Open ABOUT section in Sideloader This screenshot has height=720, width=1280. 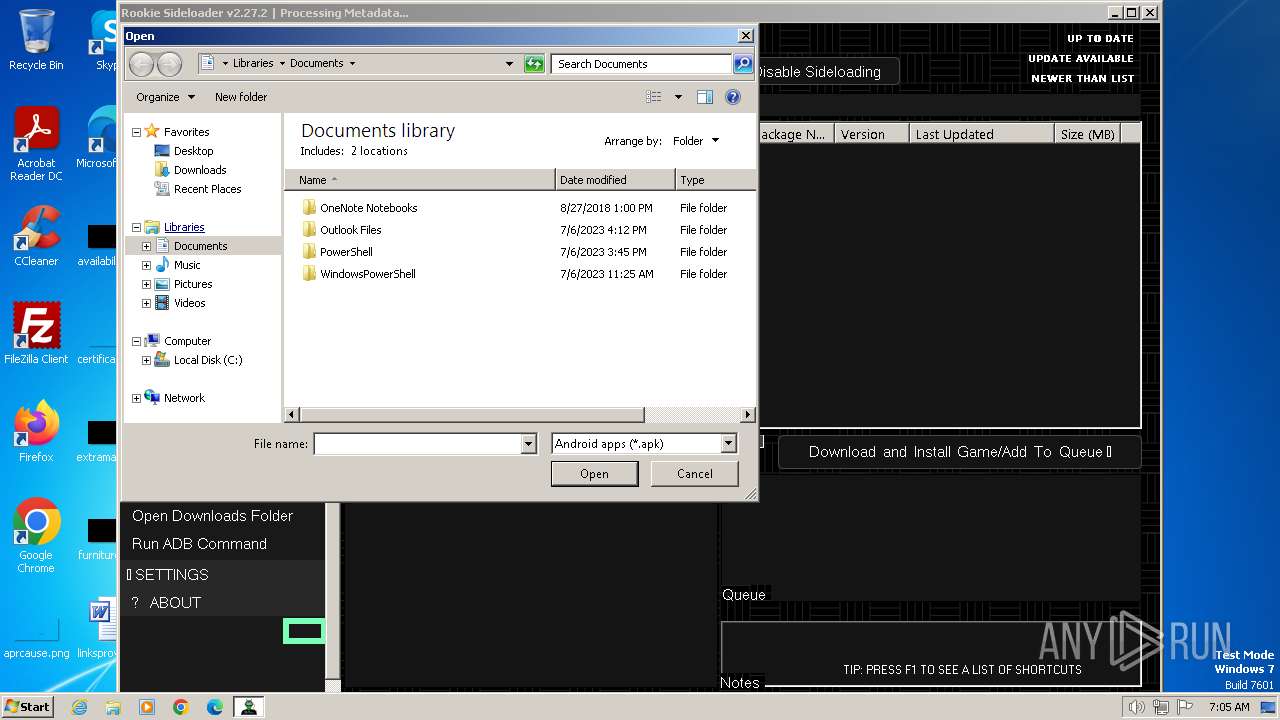[x=167, y=603]
